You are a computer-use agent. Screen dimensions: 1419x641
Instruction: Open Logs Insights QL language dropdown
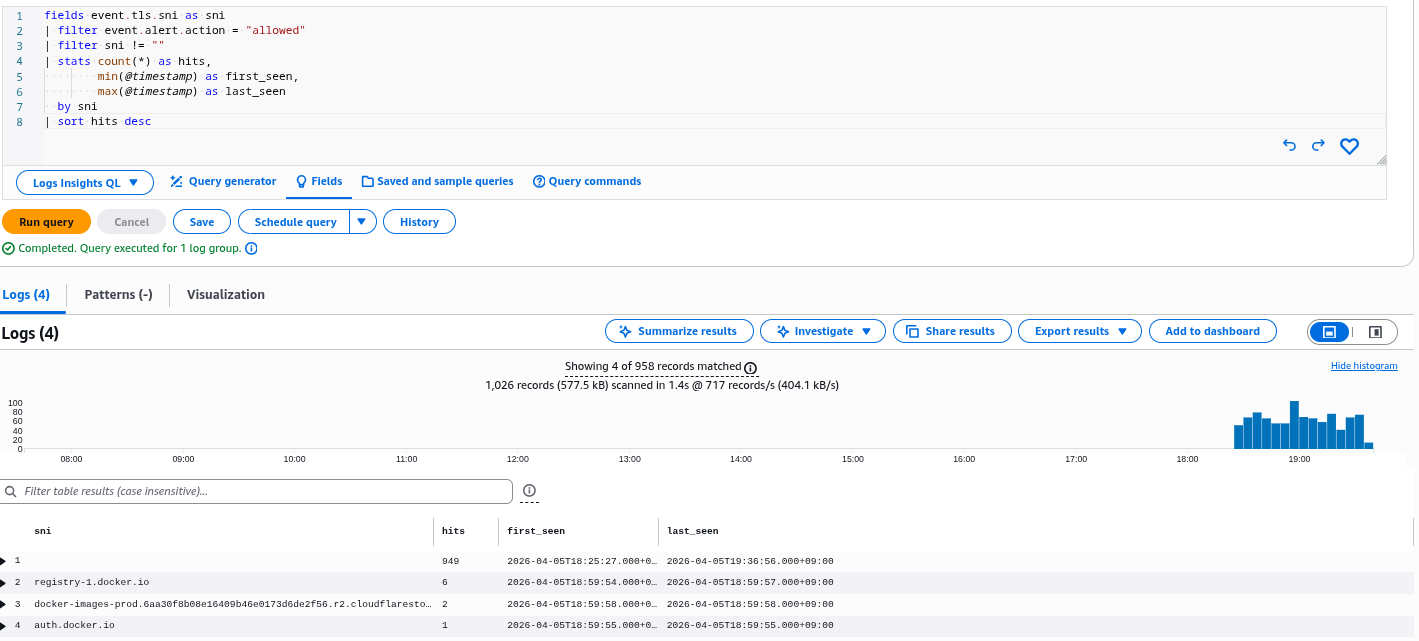coord(85,183)
